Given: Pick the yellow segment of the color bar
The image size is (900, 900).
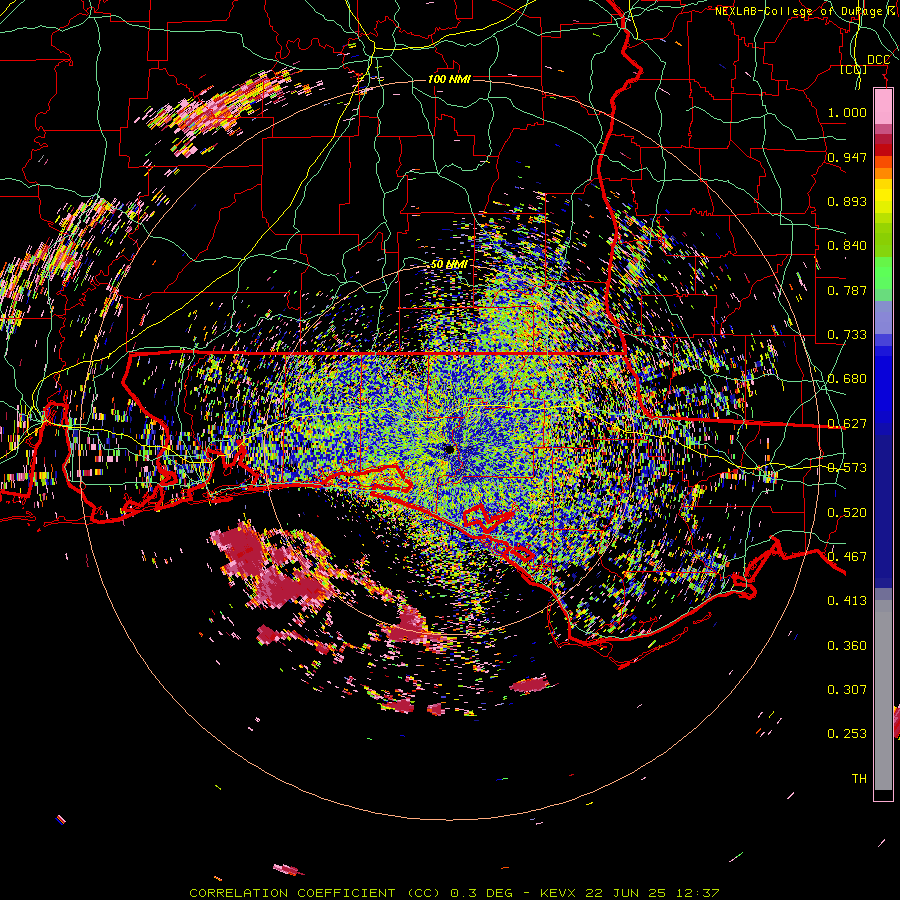Looking at the screenshot, I should [883, 197].
